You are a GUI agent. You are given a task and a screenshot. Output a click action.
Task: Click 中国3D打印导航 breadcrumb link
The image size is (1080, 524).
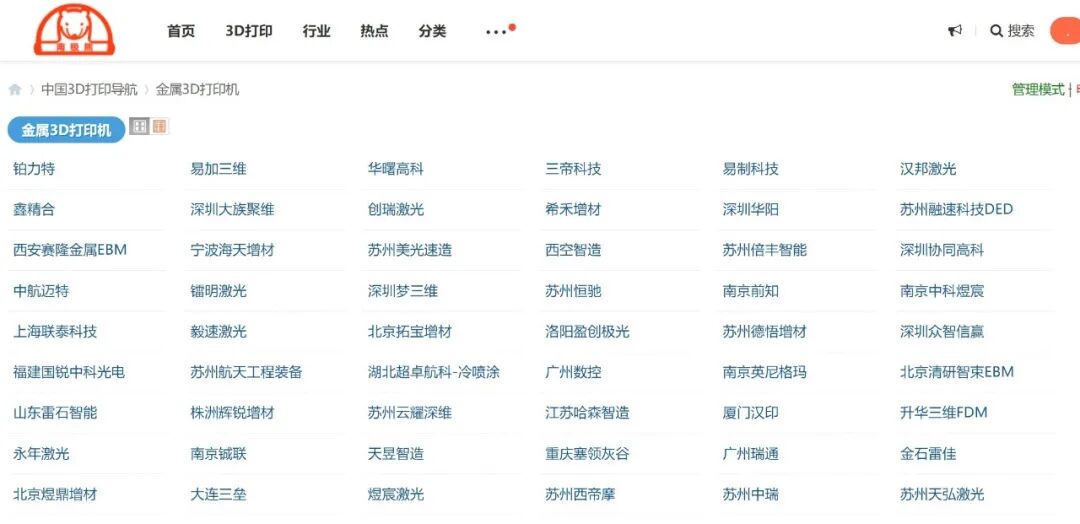coord(89,89)
